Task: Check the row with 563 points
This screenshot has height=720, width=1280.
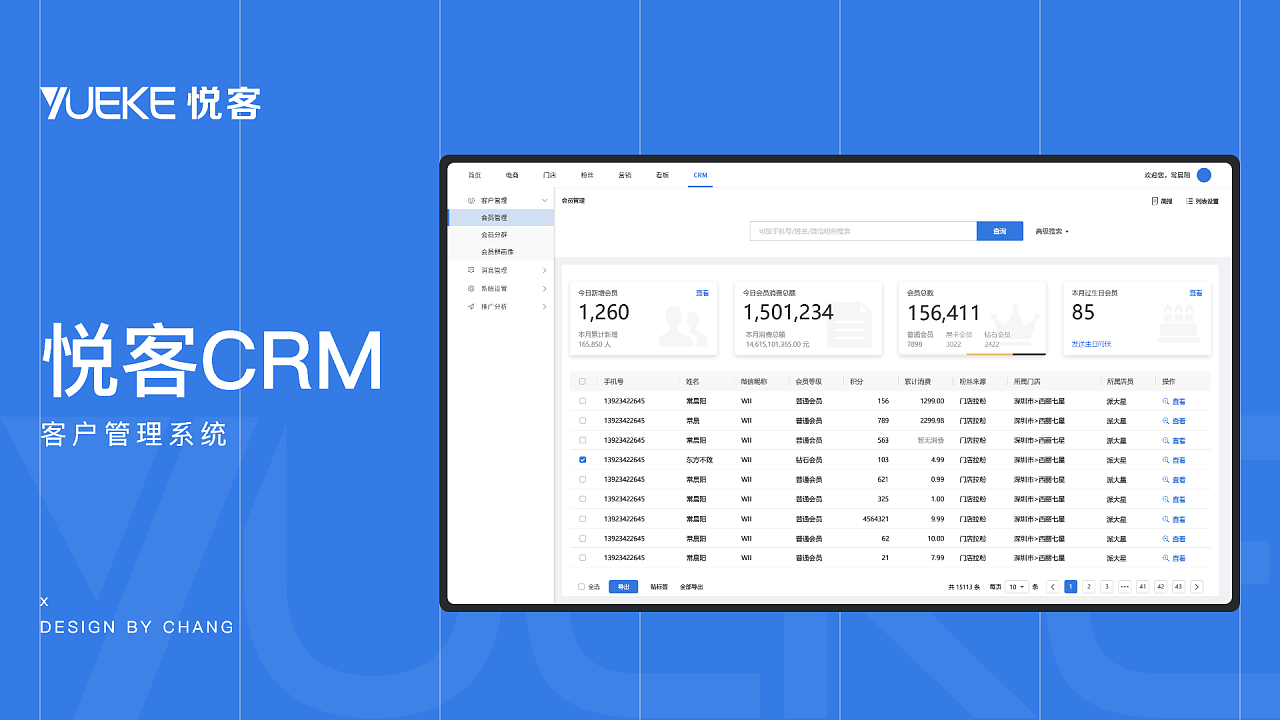Action: pos(583,440)
